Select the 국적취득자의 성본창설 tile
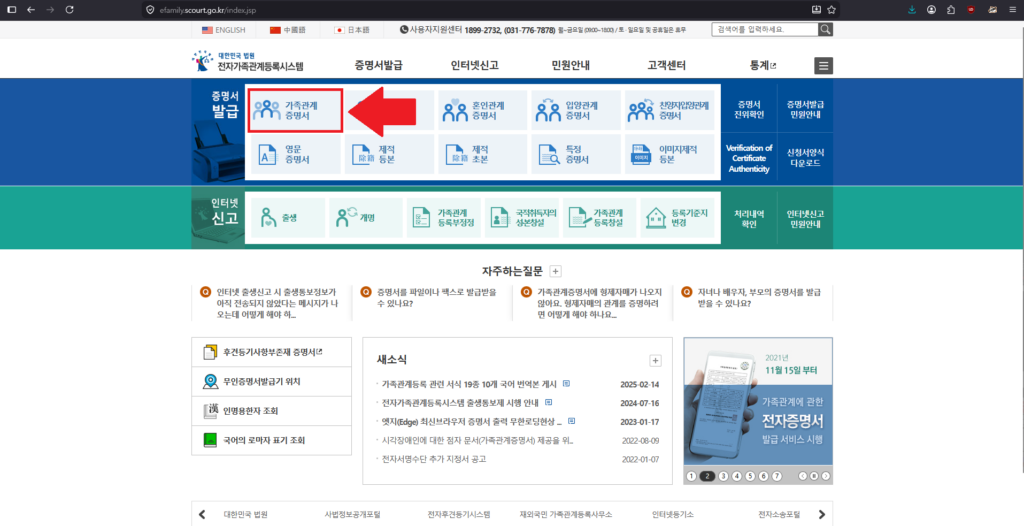 [522, 218]
